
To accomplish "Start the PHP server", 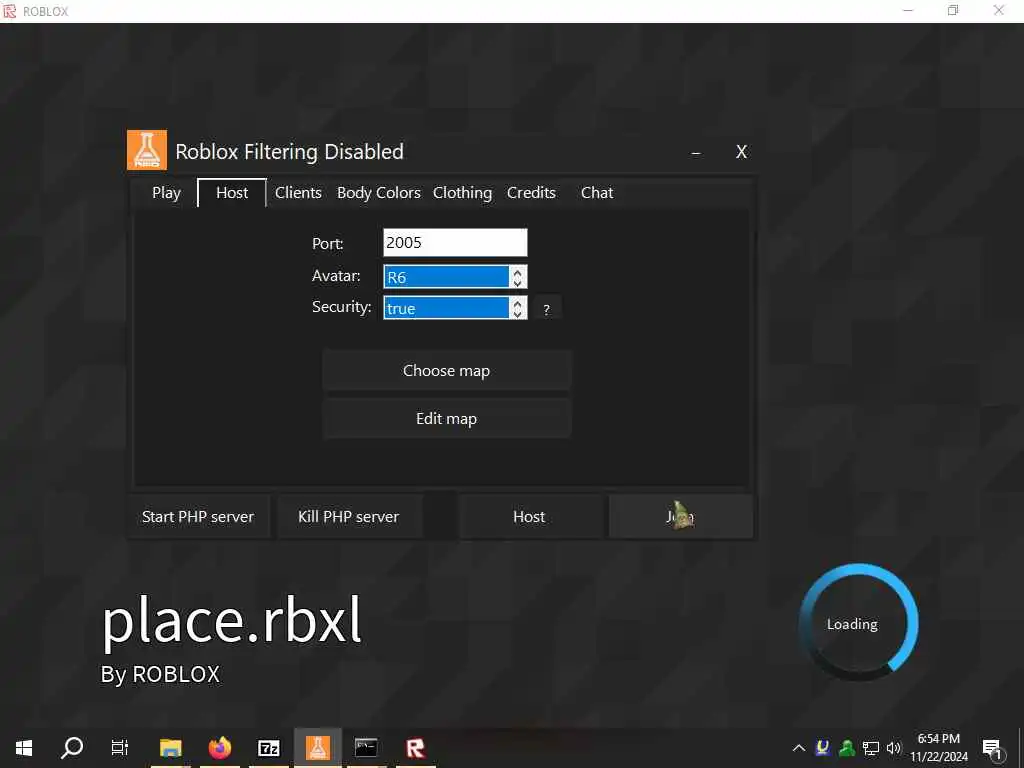I will point(198,517).
